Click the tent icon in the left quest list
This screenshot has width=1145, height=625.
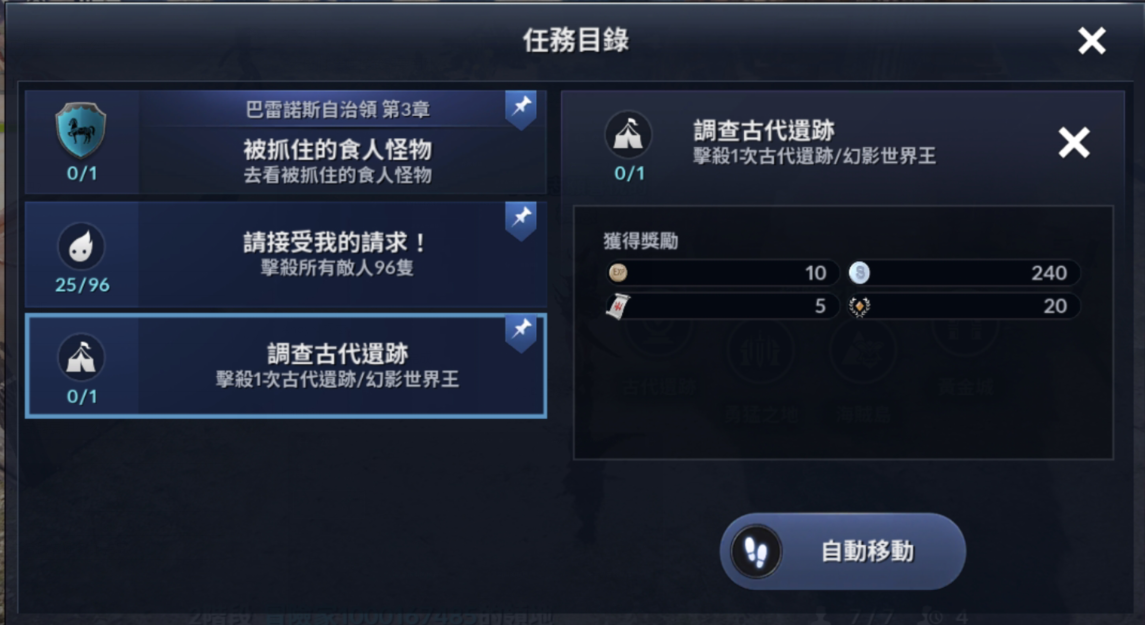pos(81,357)
